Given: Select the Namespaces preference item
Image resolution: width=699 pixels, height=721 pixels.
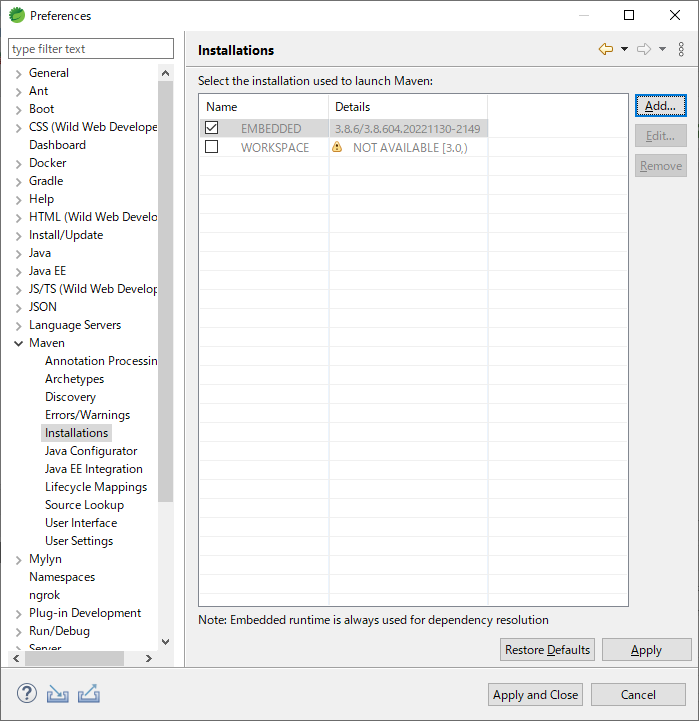Looking at the screenshot, I should pos(62,577).
